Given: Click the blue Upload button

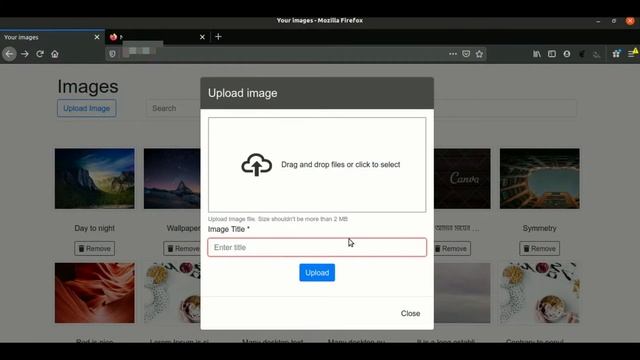Looking at the screenshot, I should [x=317, y=273].
